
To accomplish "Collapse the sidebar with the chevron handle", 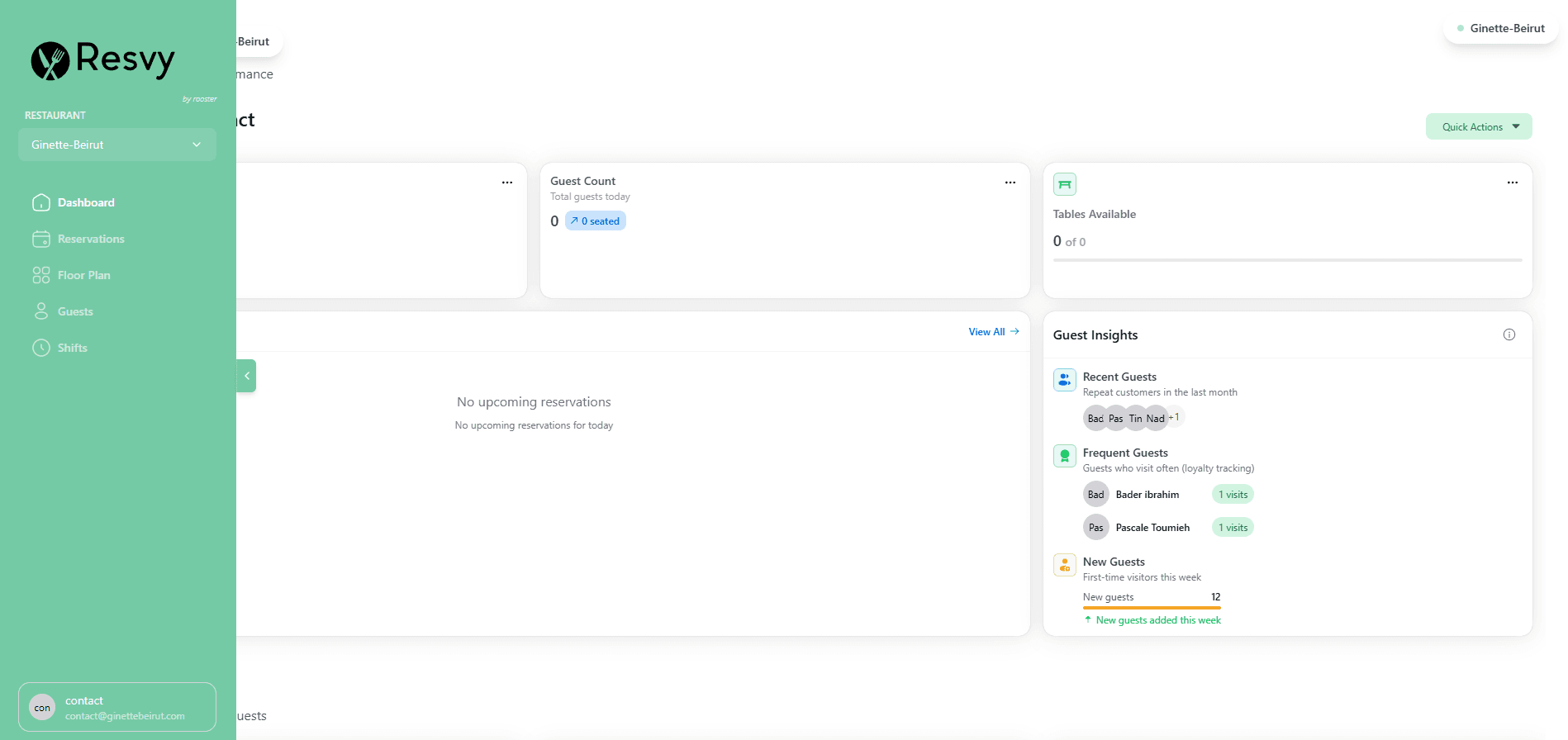I will pos(246,376).
